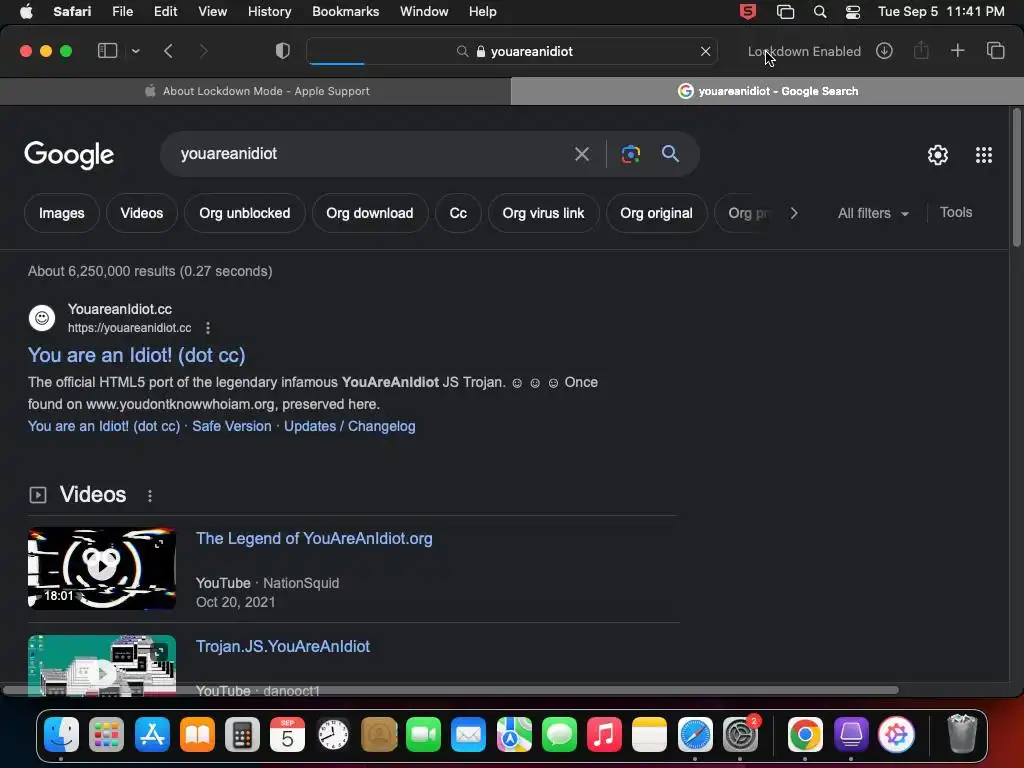Select the Org unblocked chip
Viewport: 1024px width, 768px height.
pyautogui.click(x=244, y=213)
